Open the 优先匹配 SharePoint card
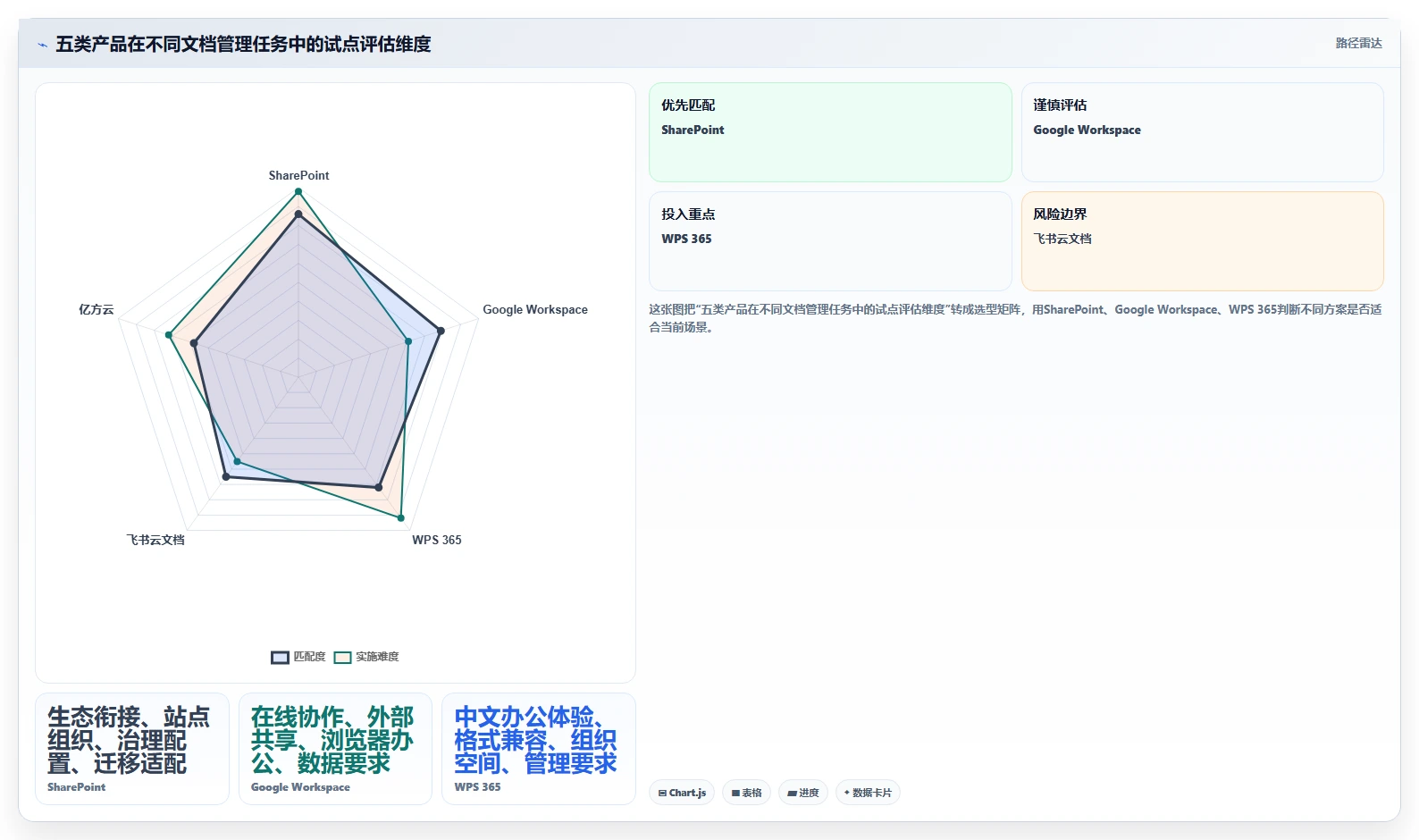 [x=830, y=132]
